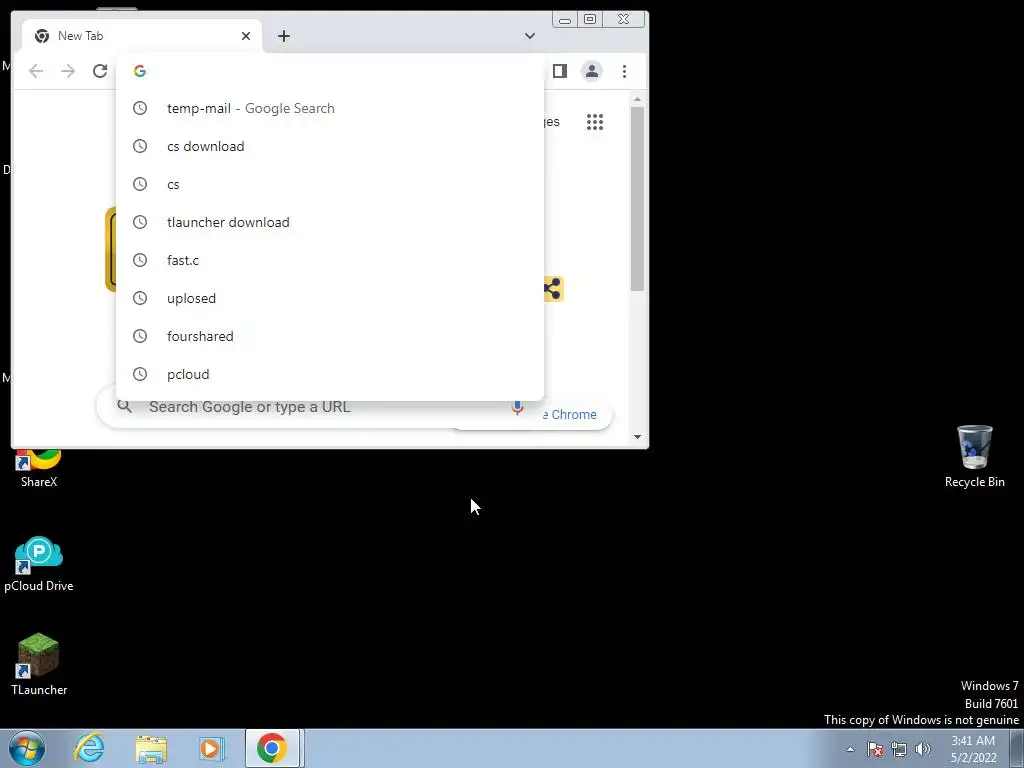Click the Chrome link button
The width and height of the screenshot is (1024, 768).
[x=569, y=415]
